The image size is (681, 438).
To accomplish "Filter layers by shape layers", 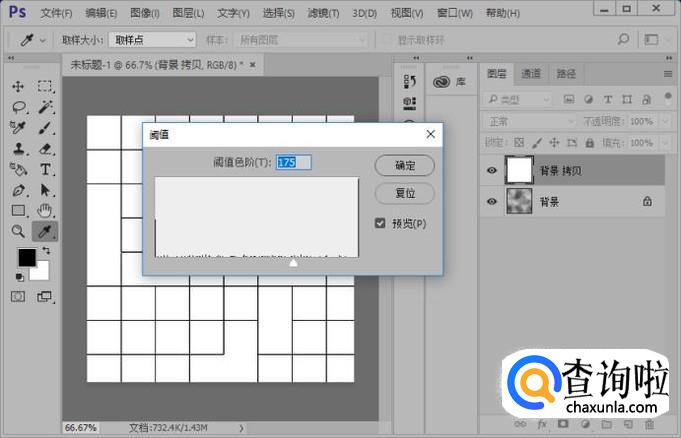I will 627,100.
